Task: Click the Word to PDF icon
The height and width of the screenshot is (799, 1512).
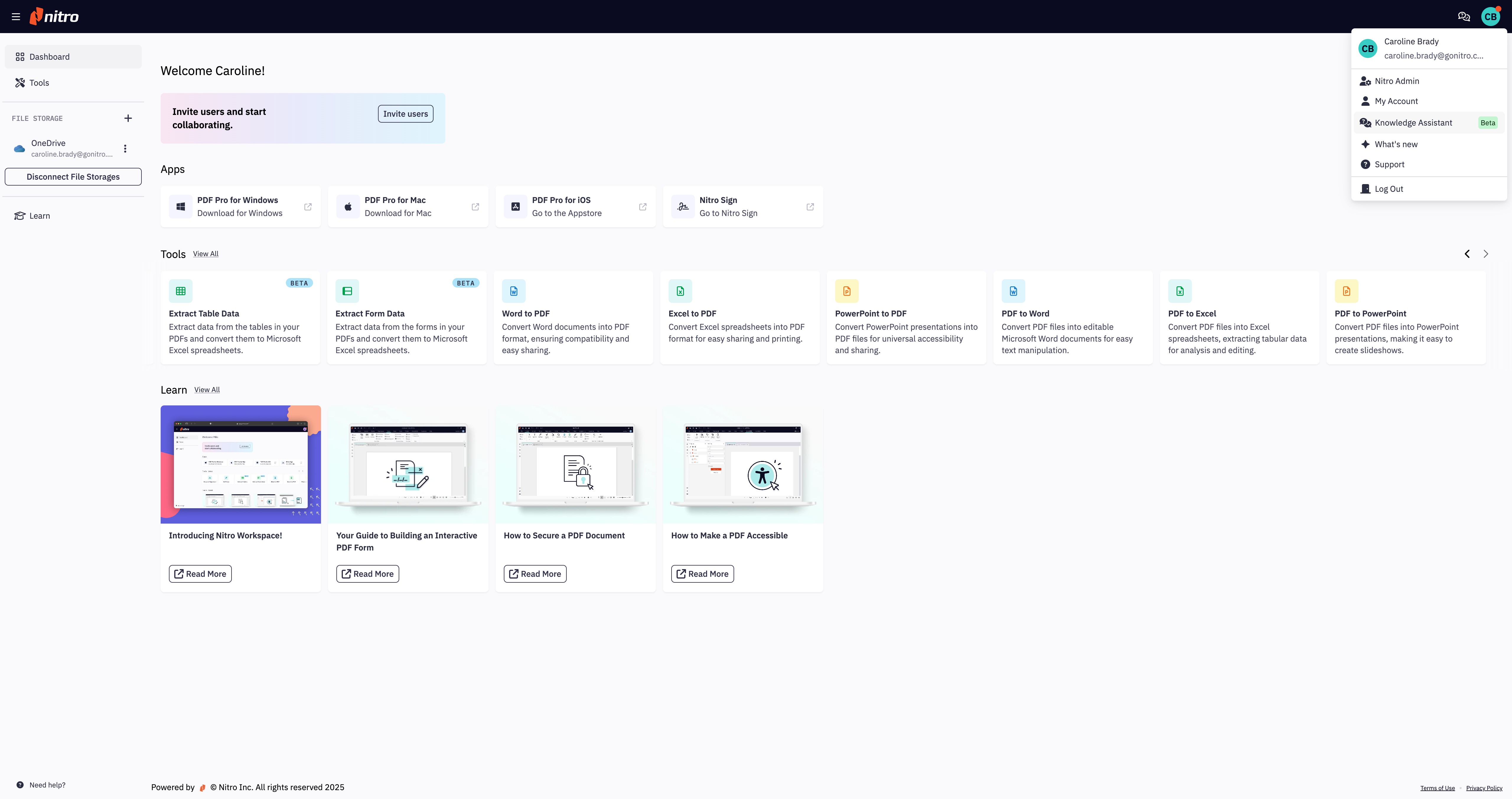Action: coord(514,291)
